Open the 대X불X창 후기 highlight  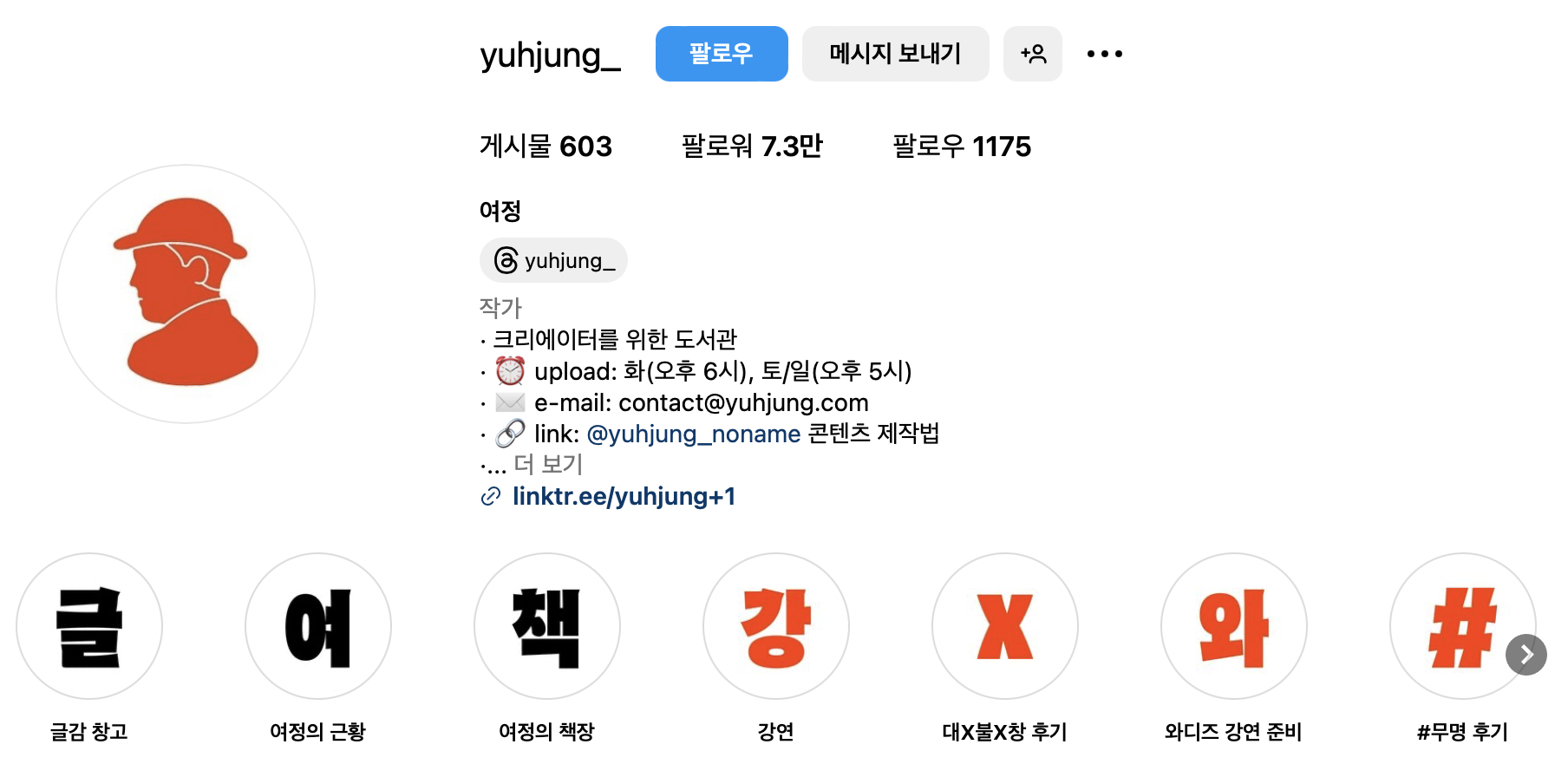(x=1005, y=626)
